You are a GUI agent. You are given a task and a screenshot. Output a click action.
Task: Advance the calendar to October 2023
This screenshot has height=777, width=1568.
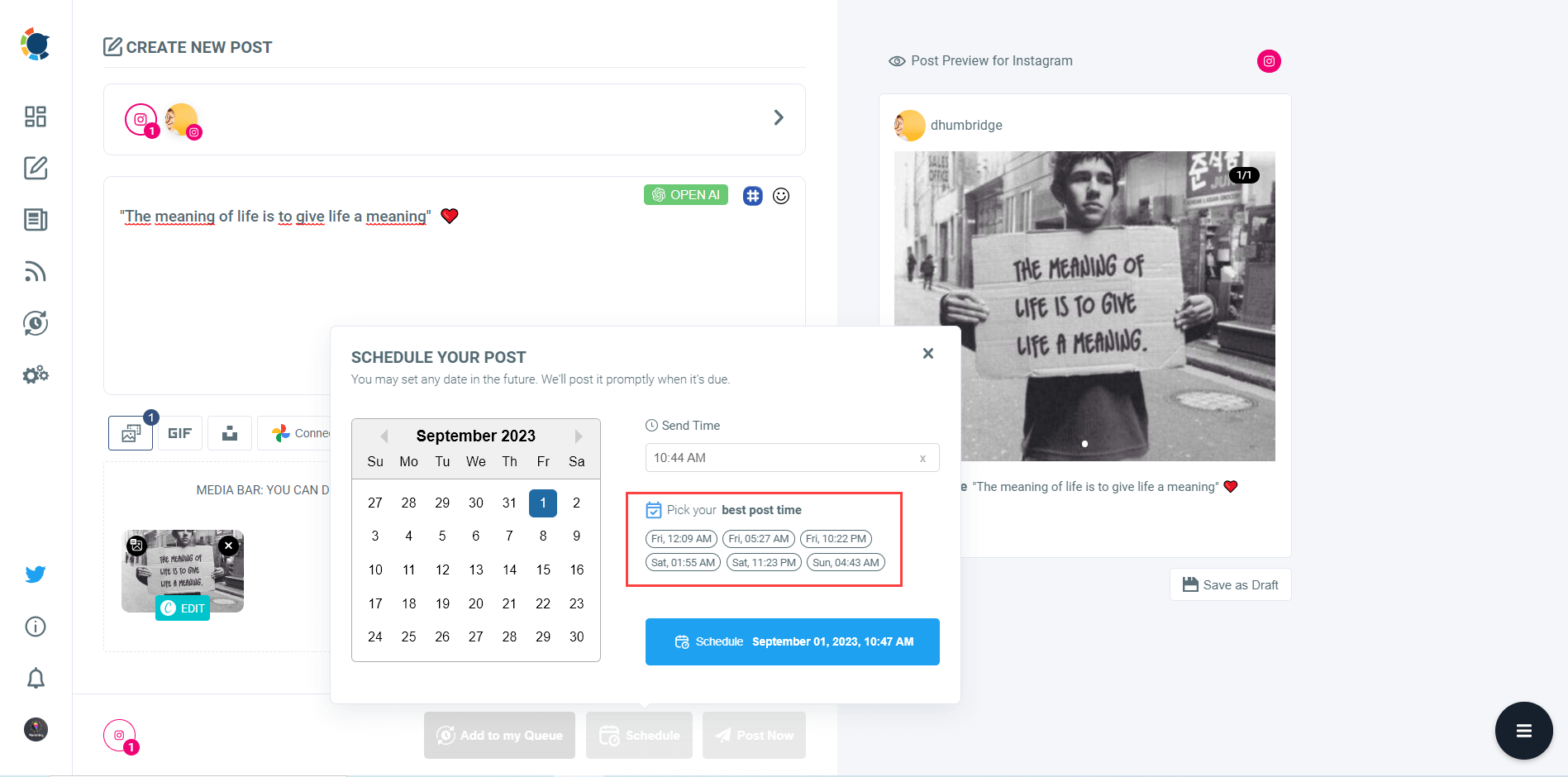point(578,436)
